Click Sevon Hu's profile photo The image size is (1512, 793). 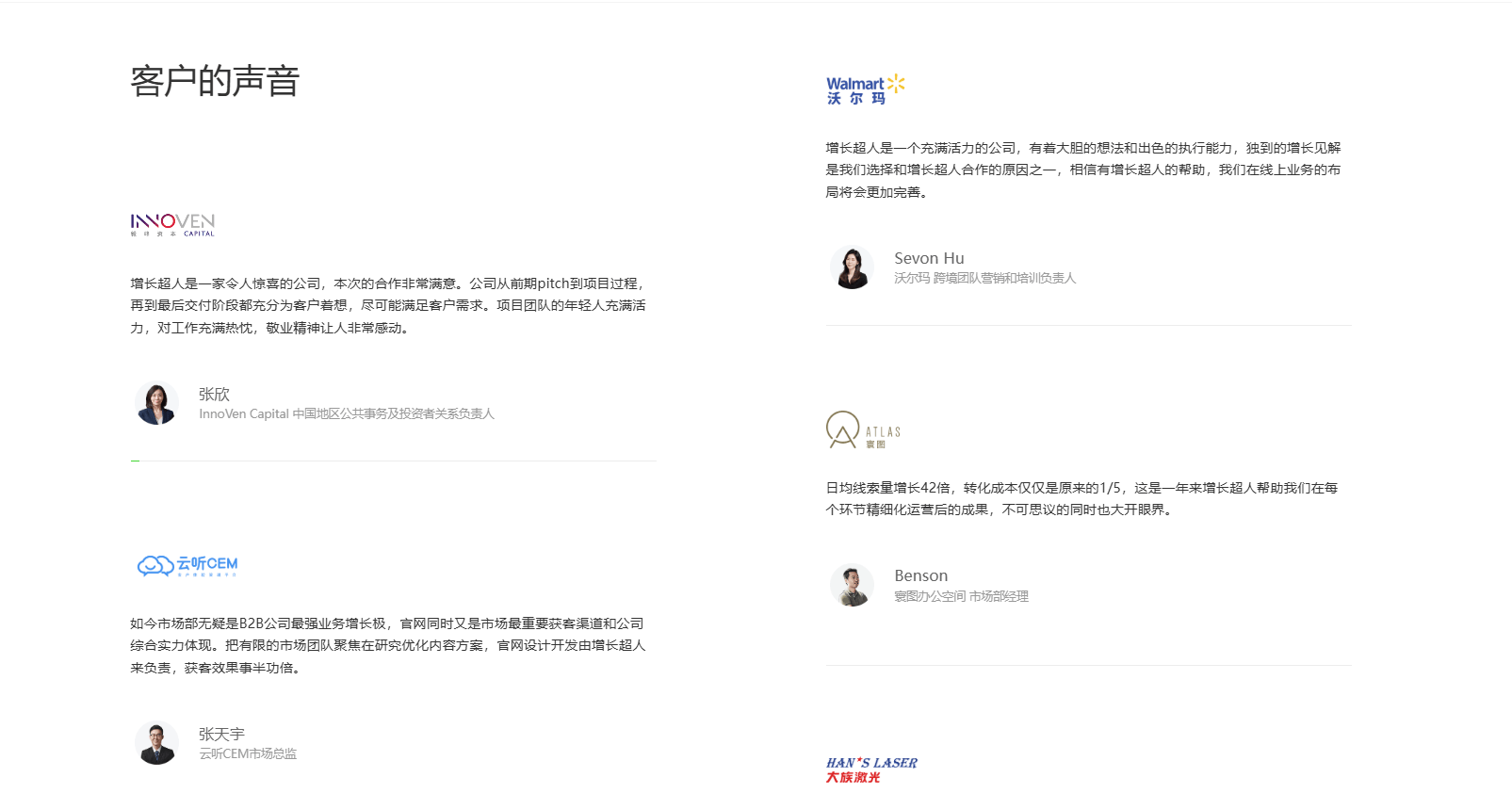(852, 267)
